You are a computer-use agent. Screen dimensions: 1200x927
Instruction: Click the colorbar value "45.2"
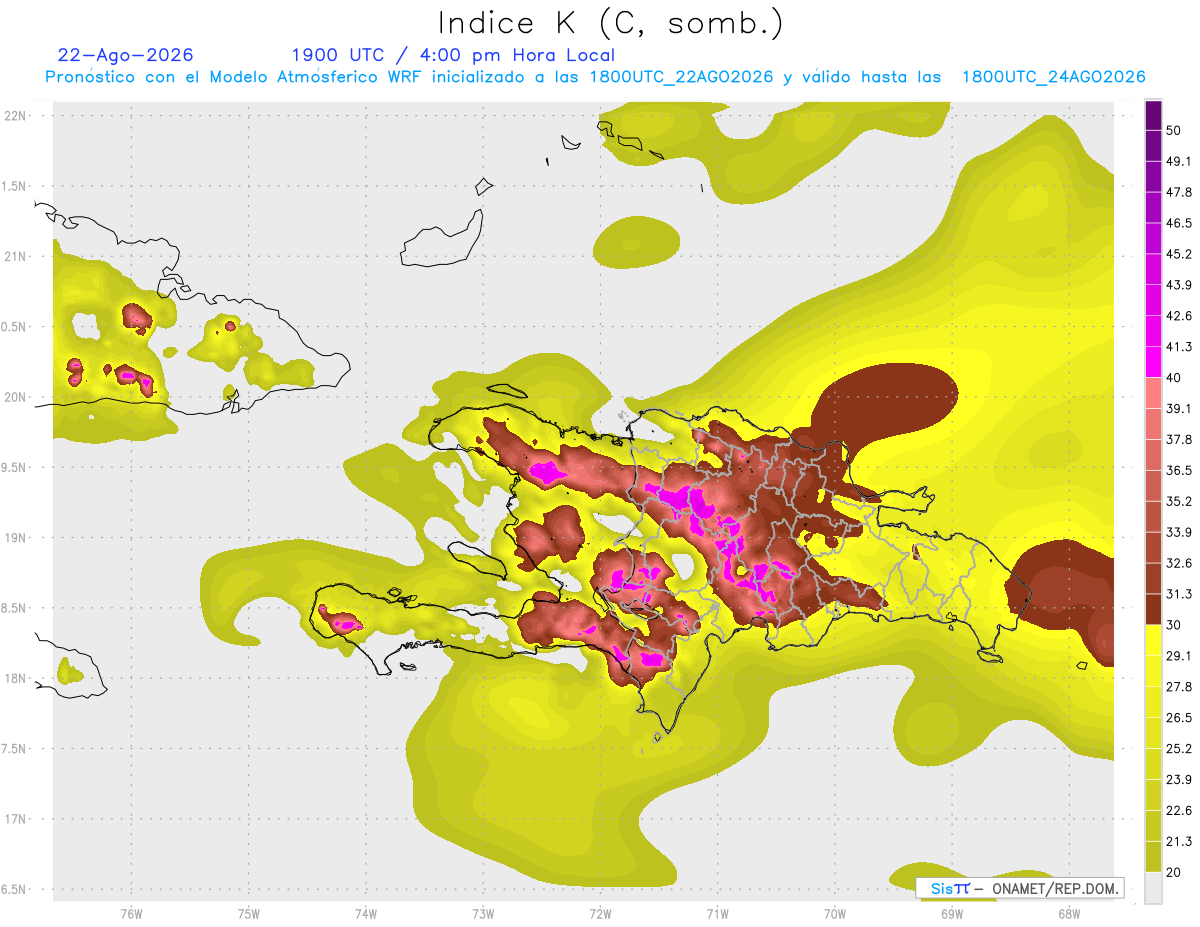coord(1178,254)
